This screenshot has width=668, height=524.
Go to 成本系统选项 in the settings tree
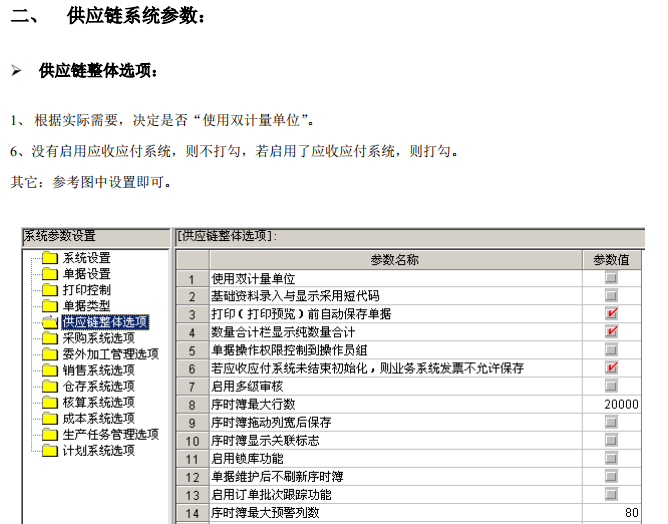click(x=98, y=418)
